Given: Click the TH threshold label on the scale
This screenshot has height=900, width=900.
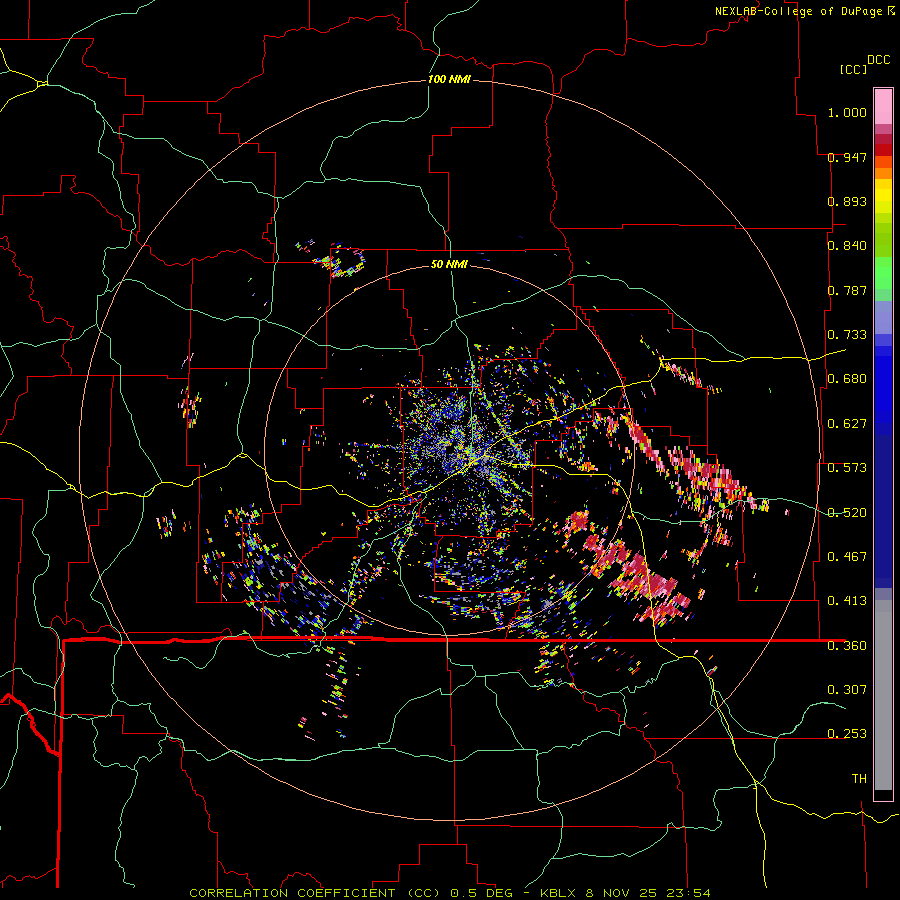Looking at the screenshot, I should tap(859, 779).
